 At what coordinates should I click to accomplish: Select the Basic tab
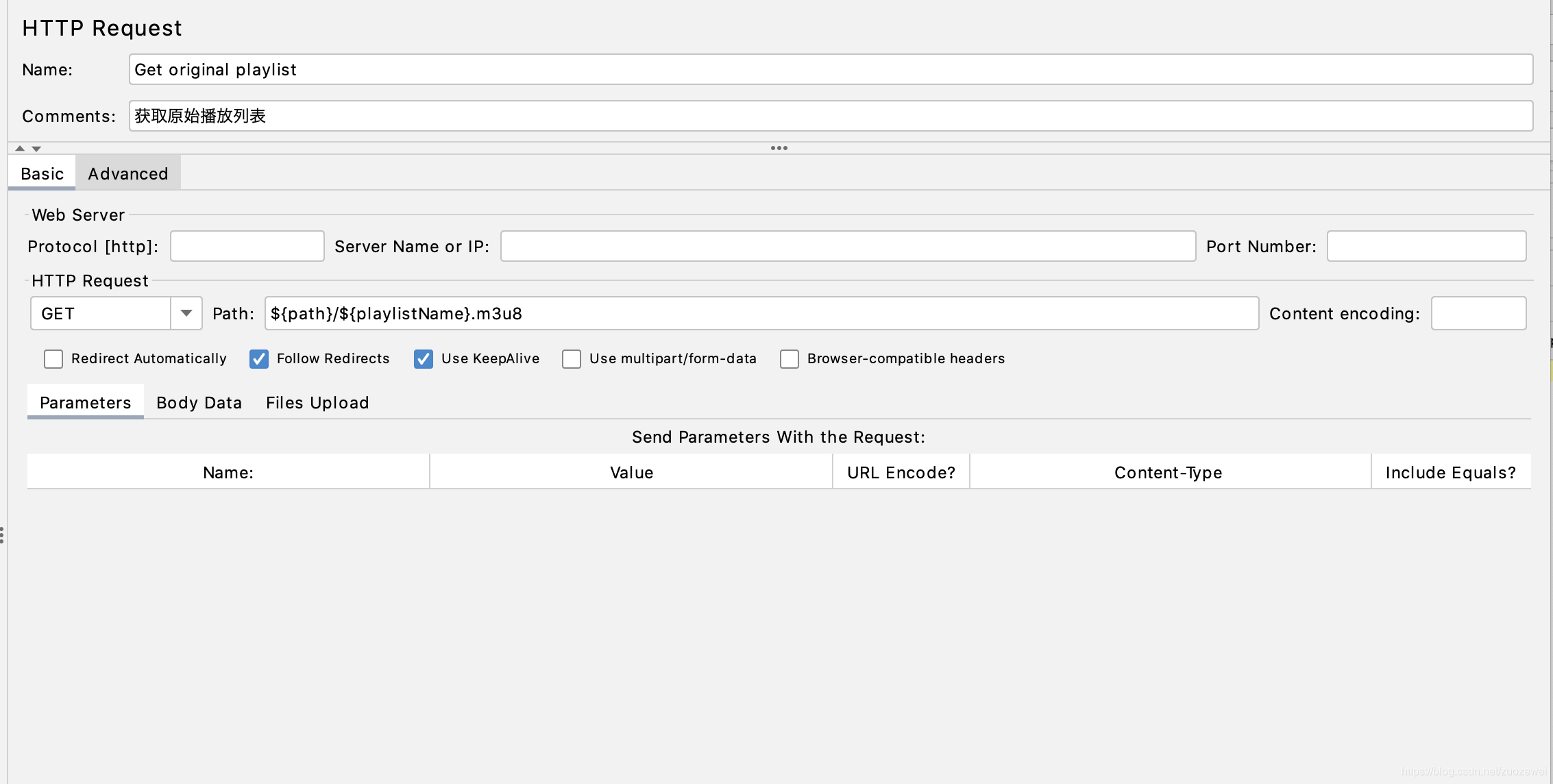[x=42, y=173]
